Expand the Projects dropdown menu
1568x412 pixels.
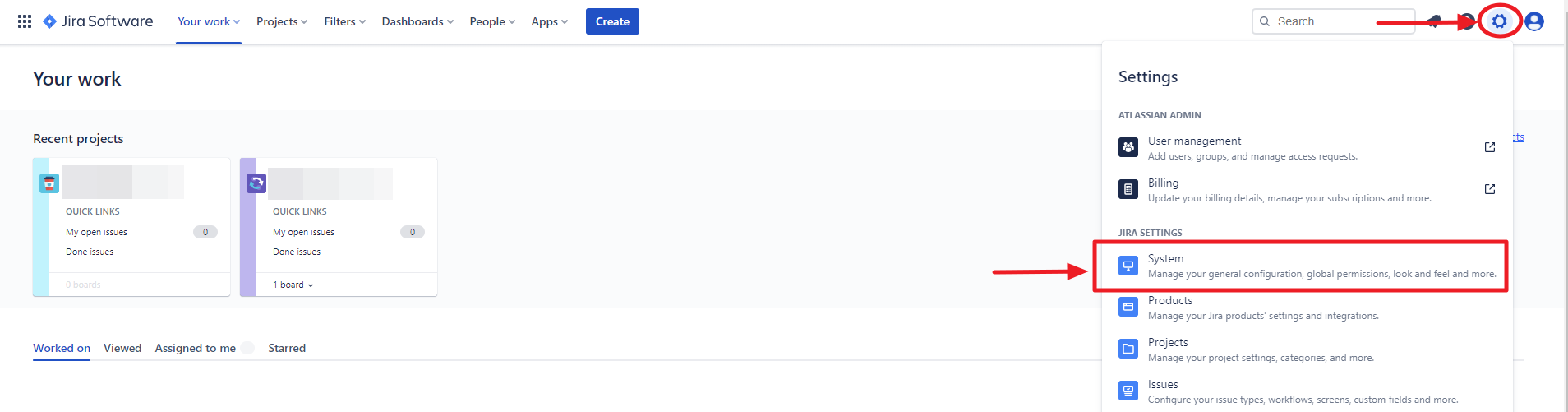(x=282, y=21)
